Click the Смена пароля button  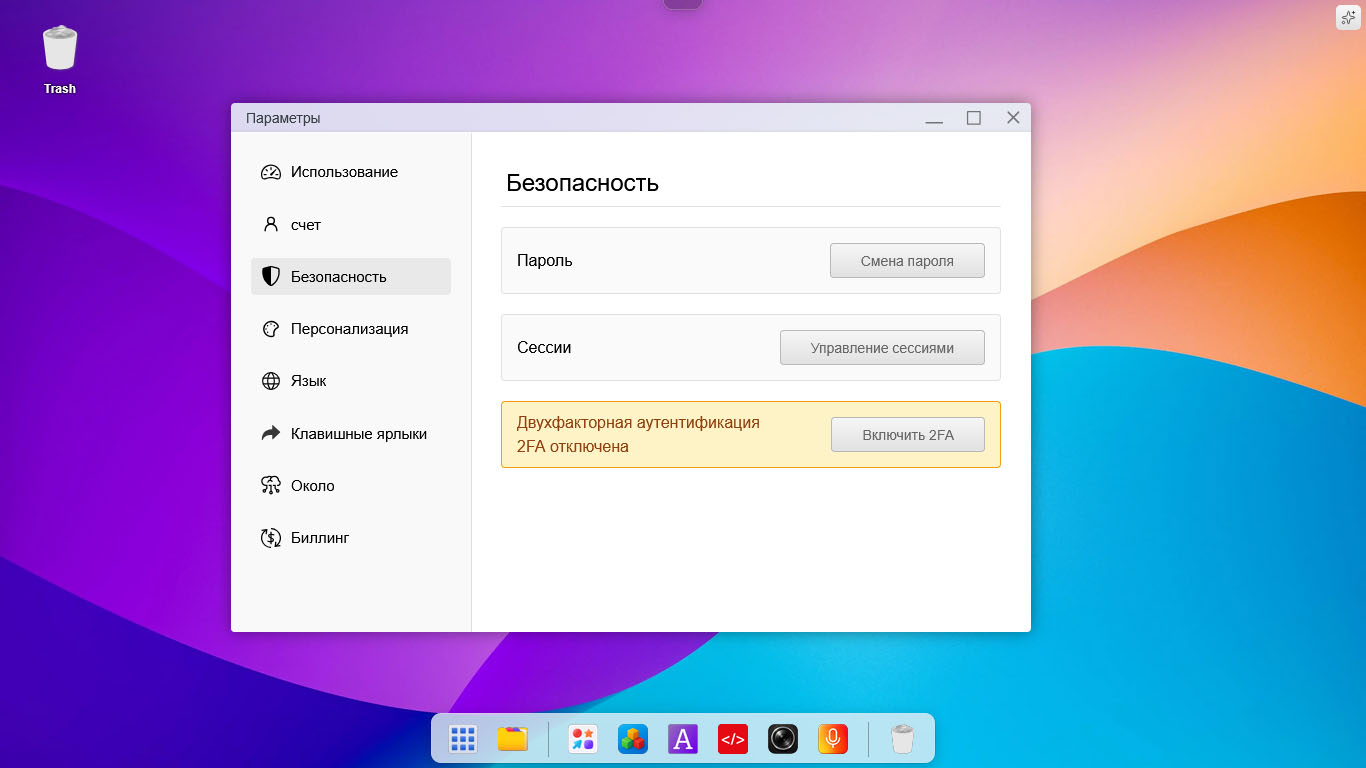907,261
